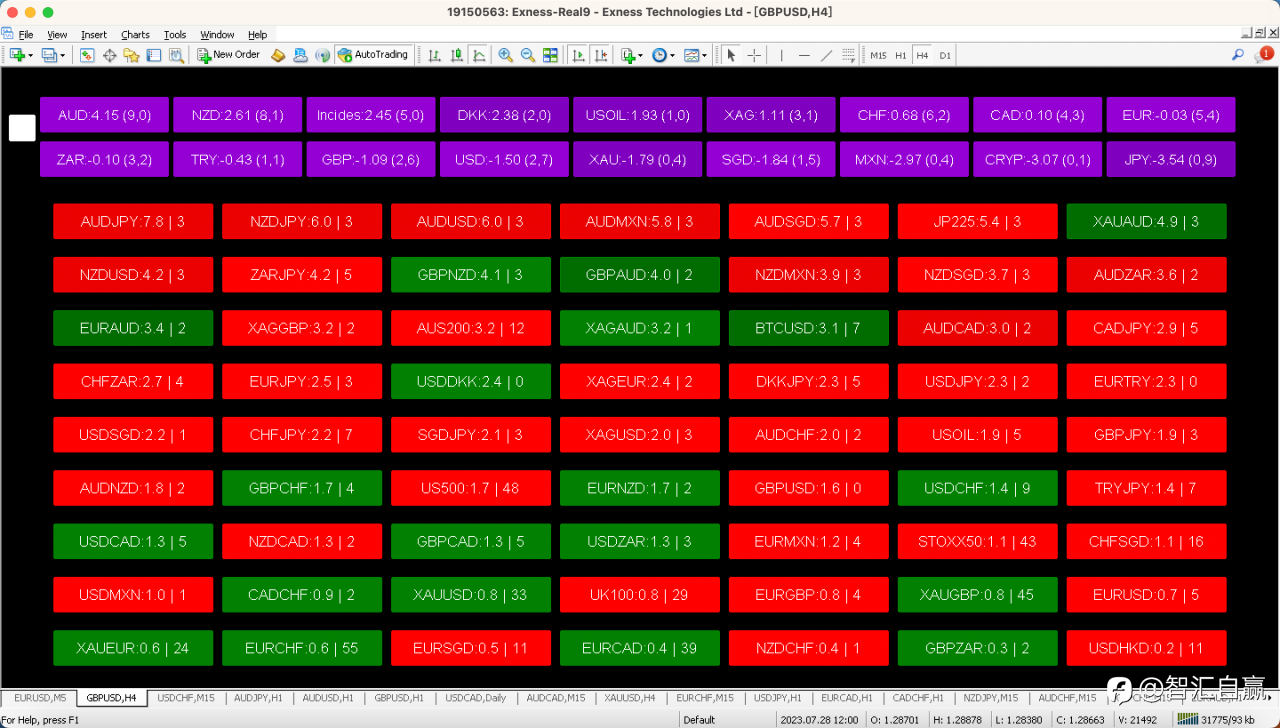The height and width of the screenshot is (728, 1280).
Task: Expand the templates dropdown
Action: (696, 55)
